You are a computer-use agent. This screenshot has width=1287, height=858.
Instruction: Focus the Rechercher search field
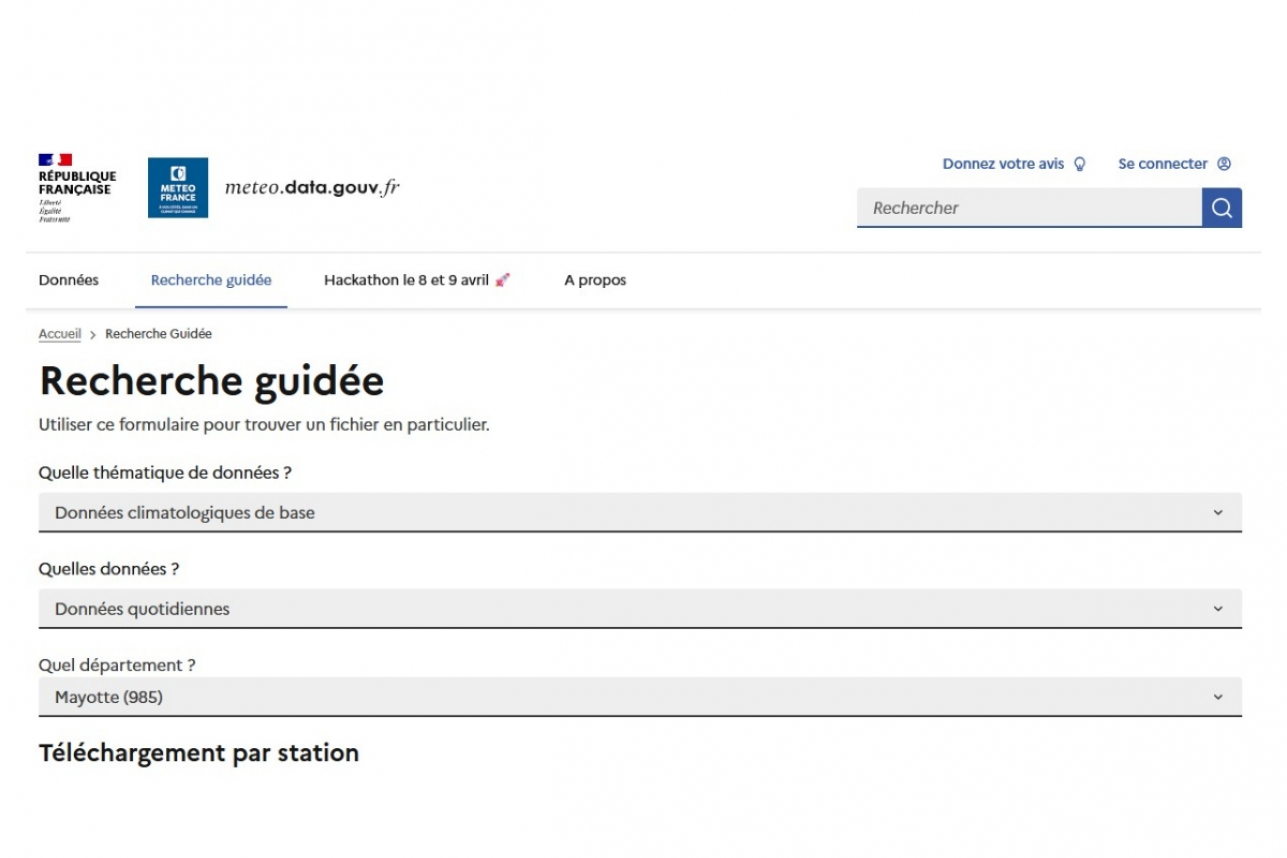click(x=1028, y=208)
